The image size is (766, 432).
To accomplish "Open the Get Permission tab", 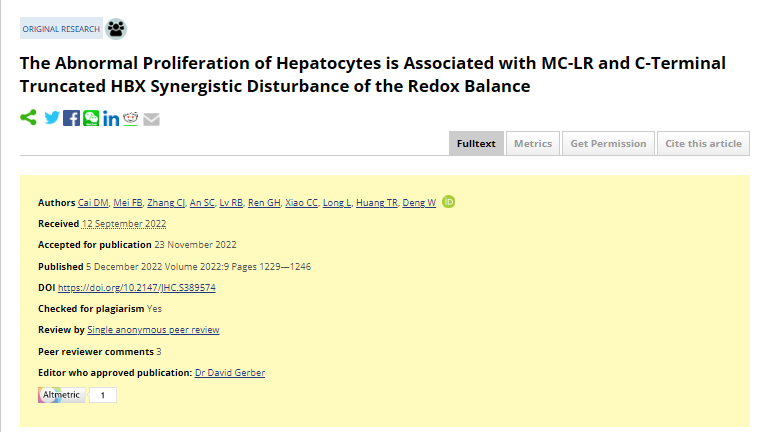I will click(x=608, y=144).
